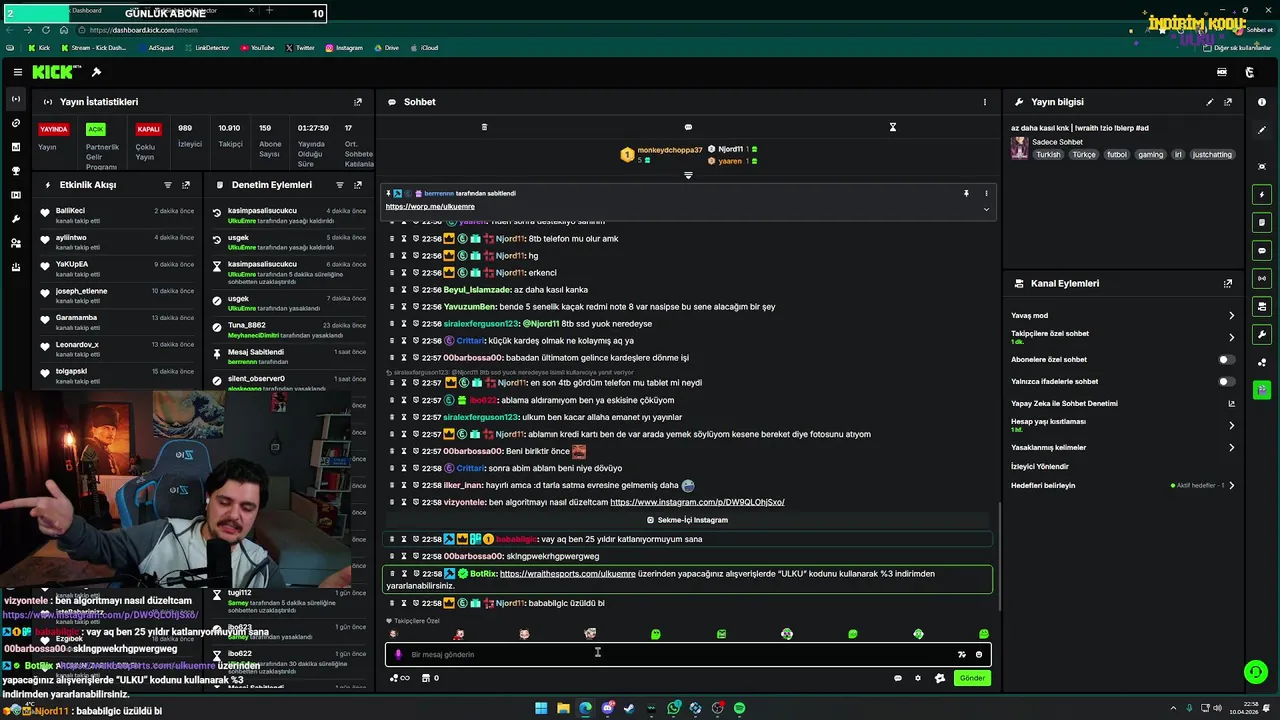Toggle channel actions widget in right sidebar
Viewport: 1280px width, 720px height.
click(1262, 306)
